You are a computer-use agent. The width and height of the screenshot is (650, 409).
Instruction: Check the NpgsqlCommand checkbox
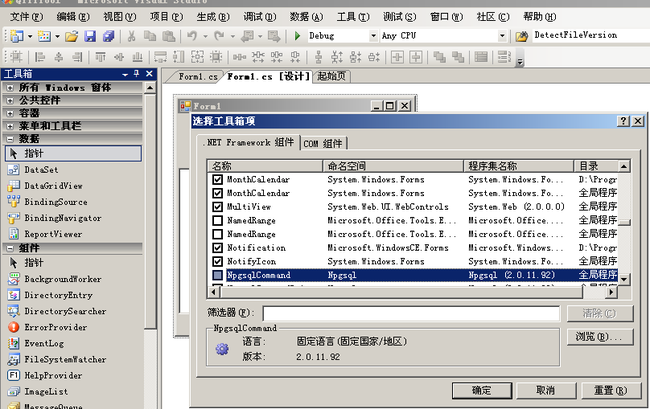coord(217,275)
